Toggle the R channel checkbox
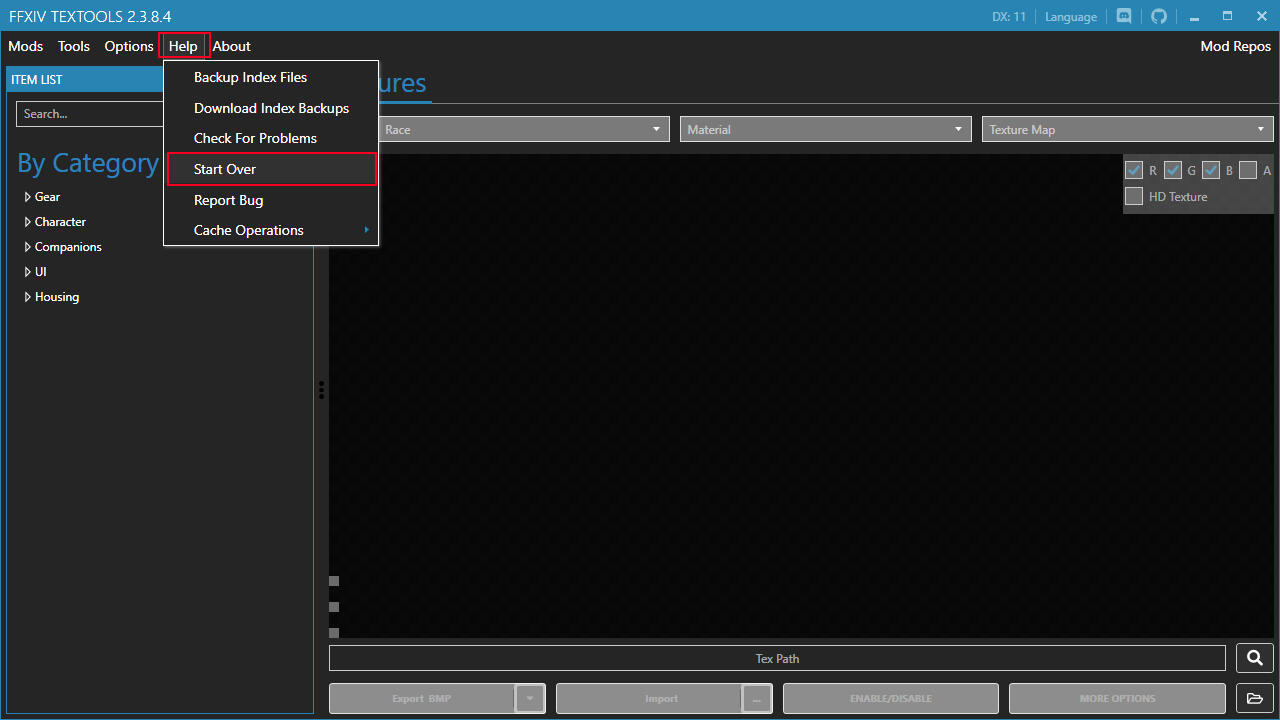The image size is (1280, 720). click(1134, 170)
